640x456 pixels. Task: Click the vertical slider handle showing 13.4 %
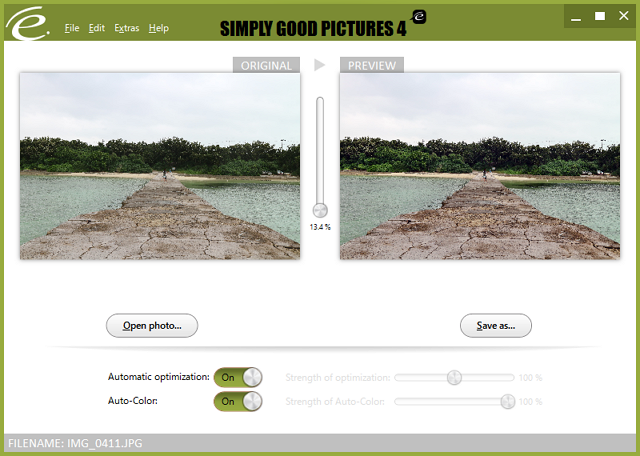[x=320, y=210]
